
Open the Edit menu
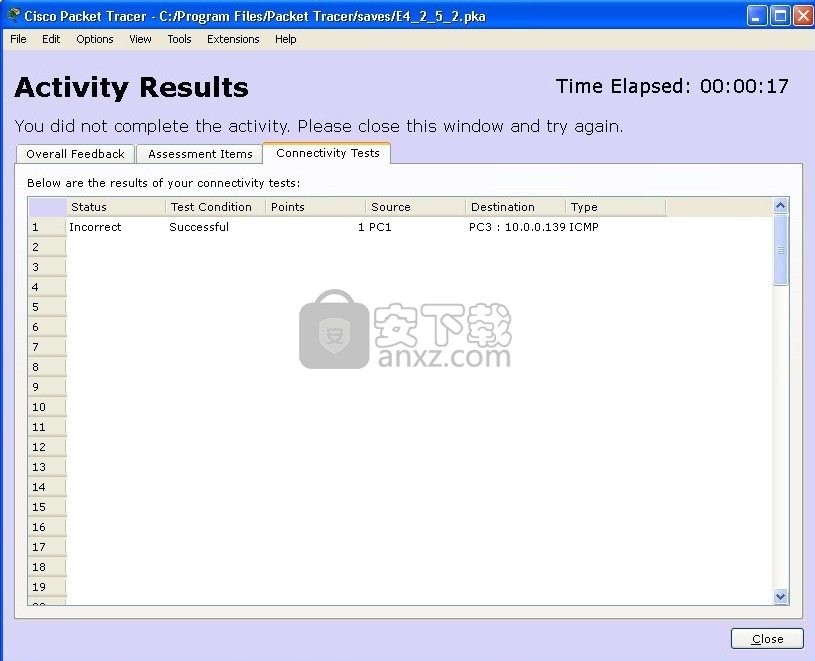tap(51, 39)
